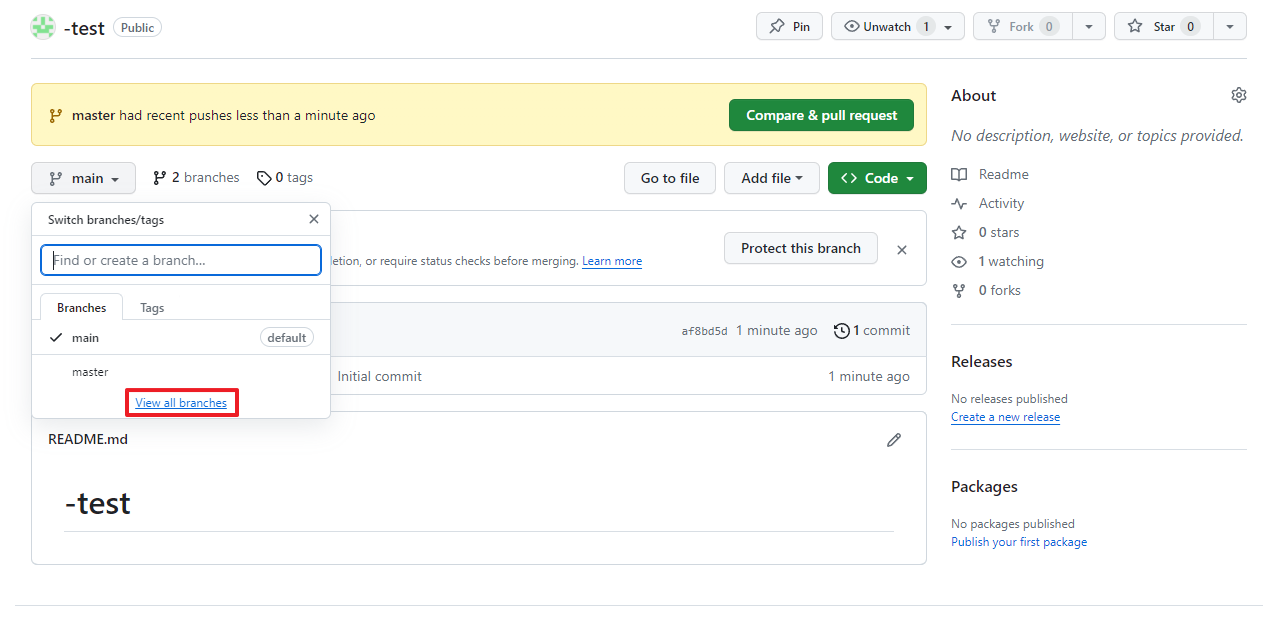This screenshot has width=1287, height=622.
Task: Open commit hash af8bd5d
Action: [x=704, y=331]
